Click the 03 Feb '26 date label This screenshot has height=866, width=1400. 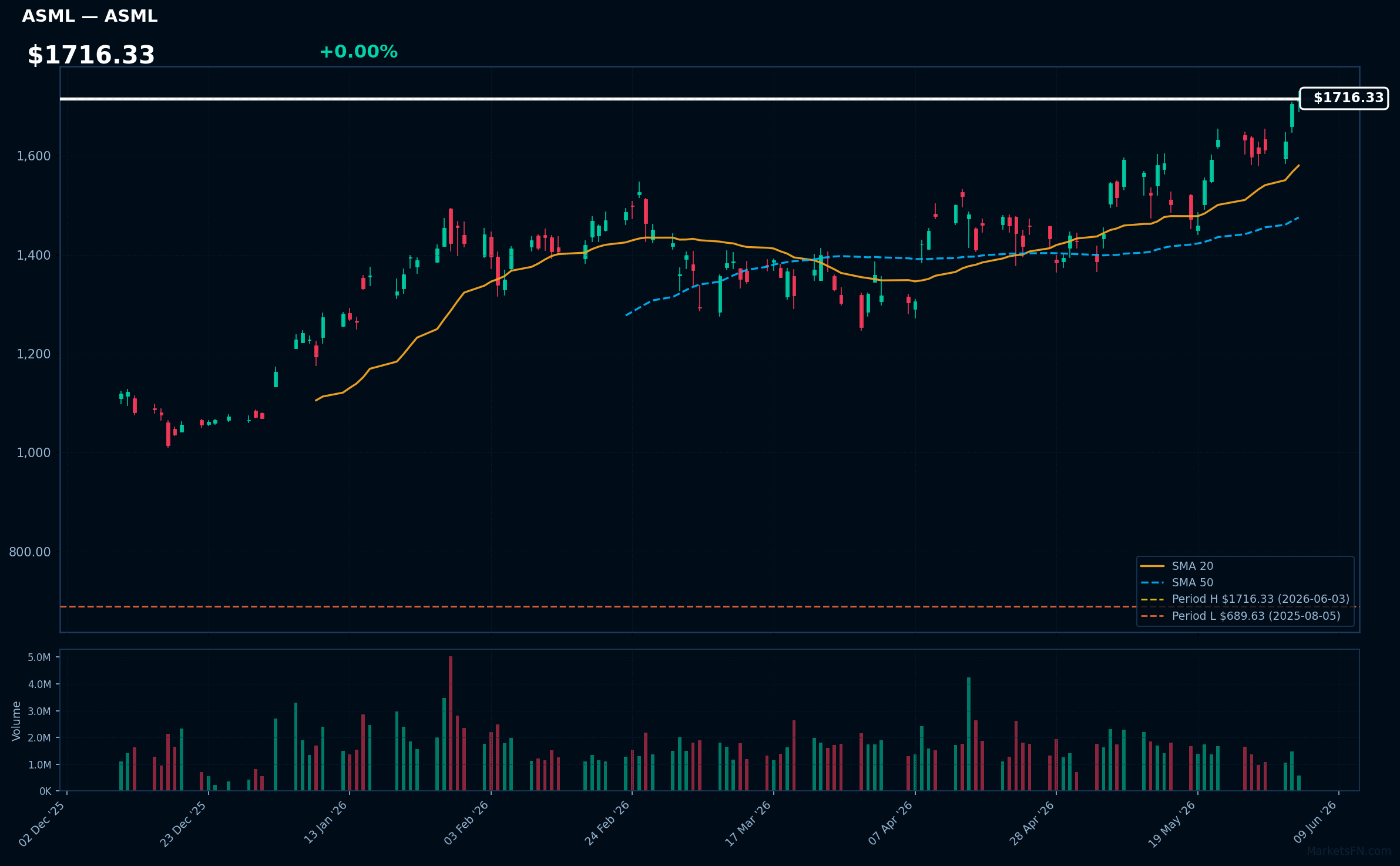click(x=466, y=823)
